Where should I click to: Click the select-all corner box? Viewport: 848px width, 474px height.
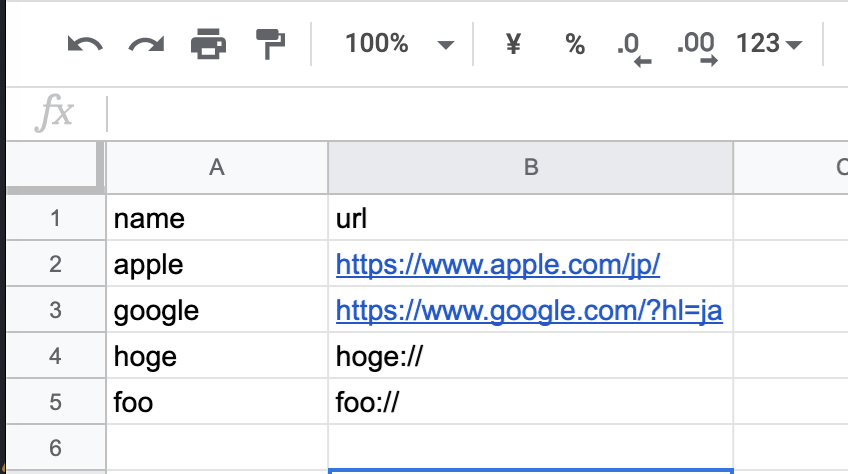(55, 167)
